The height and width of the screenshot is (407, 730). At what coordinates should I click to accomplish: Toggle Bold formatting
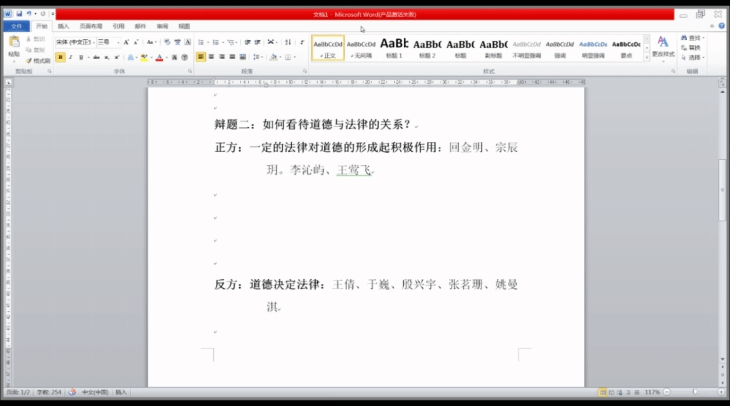pyautogui.click(x=60, y=57)
